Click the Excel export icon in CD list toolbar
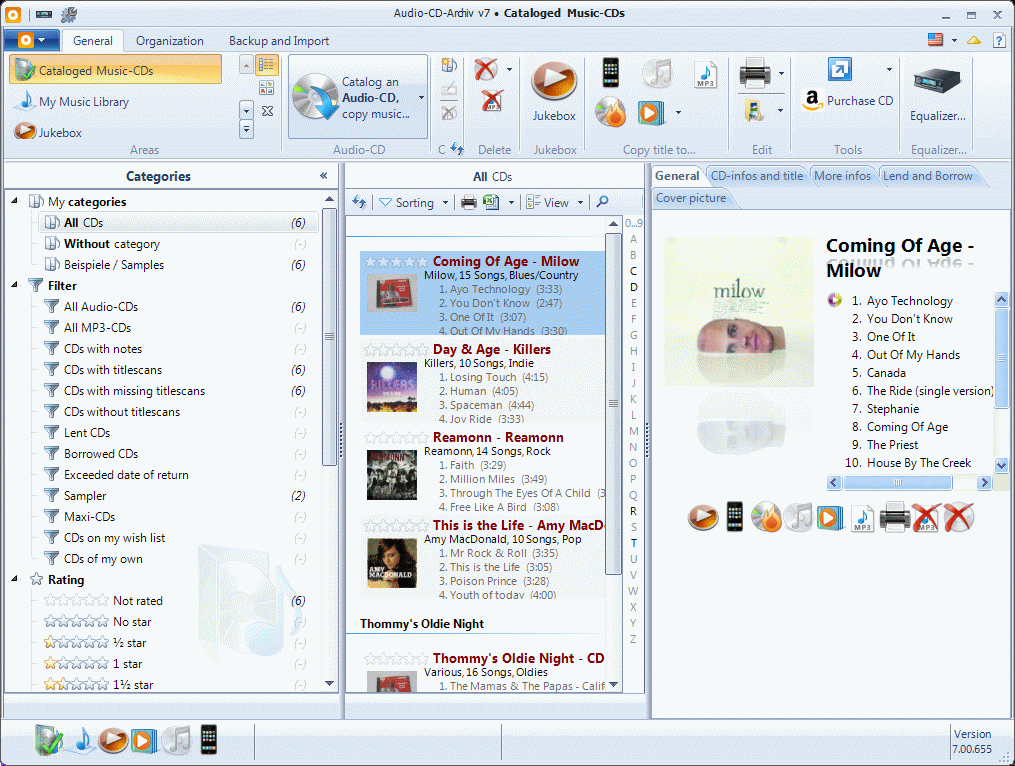Screen dimensions: 1015x766 [492, 203]
